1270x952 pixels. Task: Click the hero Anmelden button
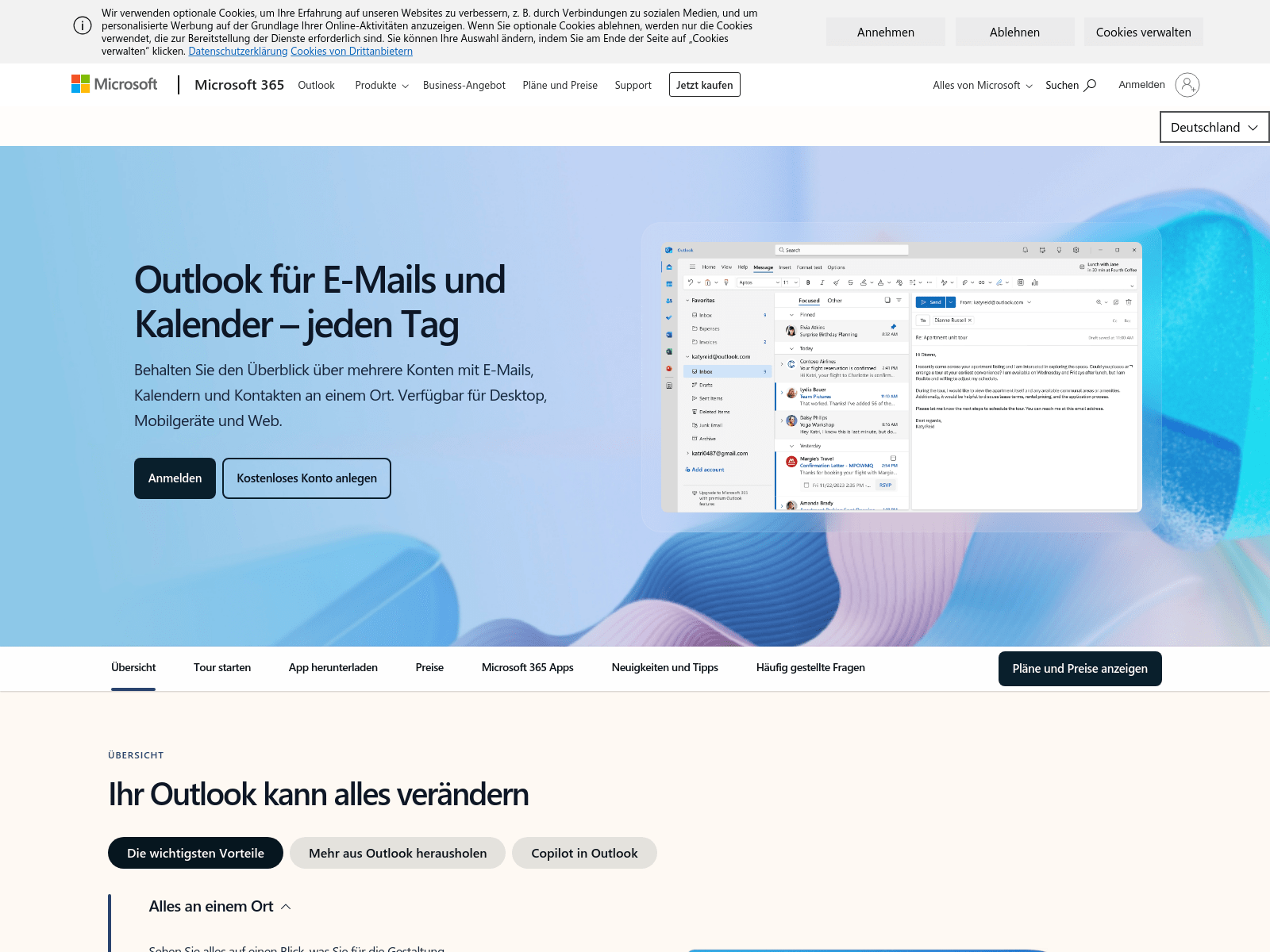175,478
